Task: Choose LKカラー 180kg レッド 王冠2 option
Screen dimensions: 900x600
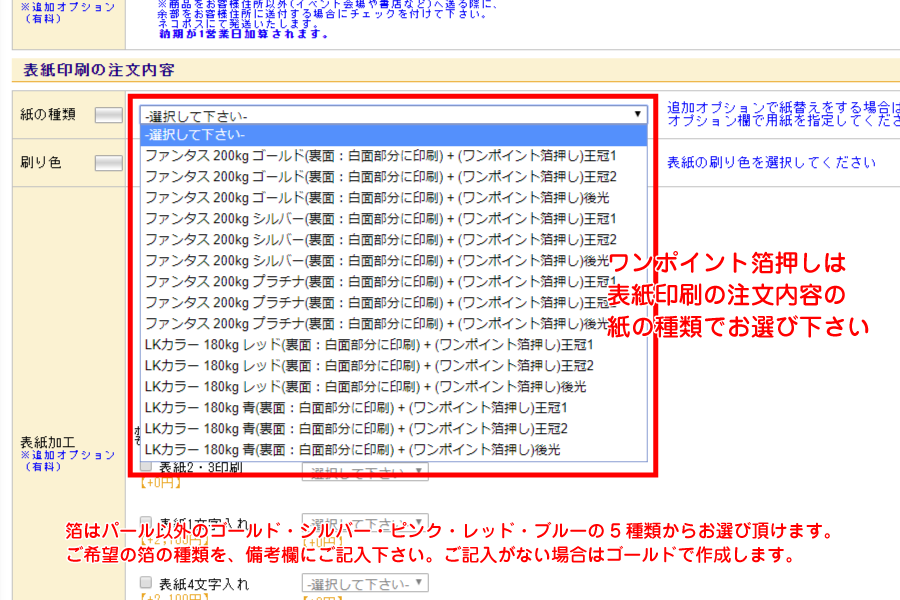Action: point(394,366)
